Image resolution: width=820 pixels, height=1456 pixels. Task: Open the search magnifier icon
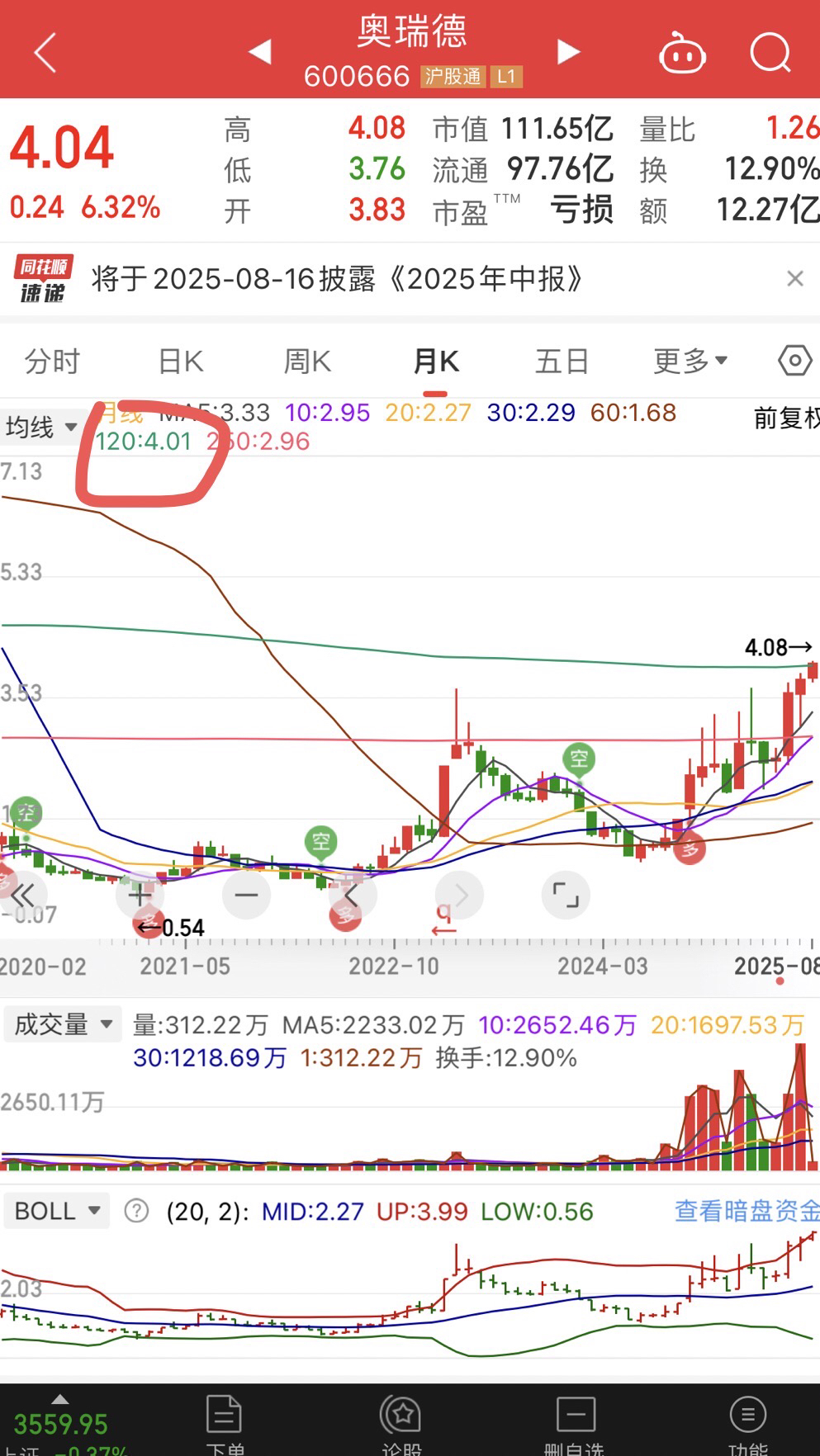click(770, 53)
